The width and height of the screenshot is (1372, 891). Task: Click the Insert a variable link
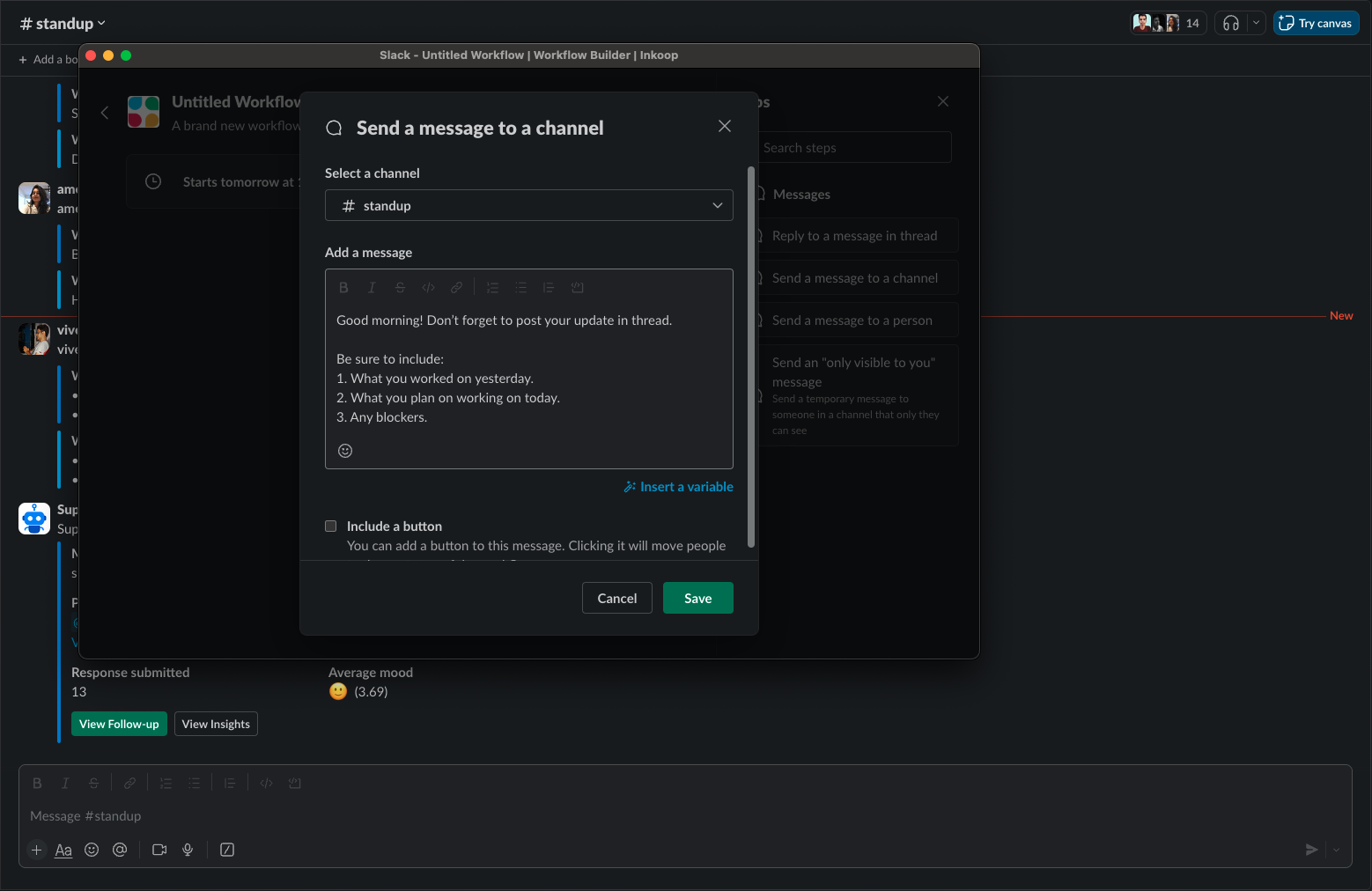click(x=679, y=487)
